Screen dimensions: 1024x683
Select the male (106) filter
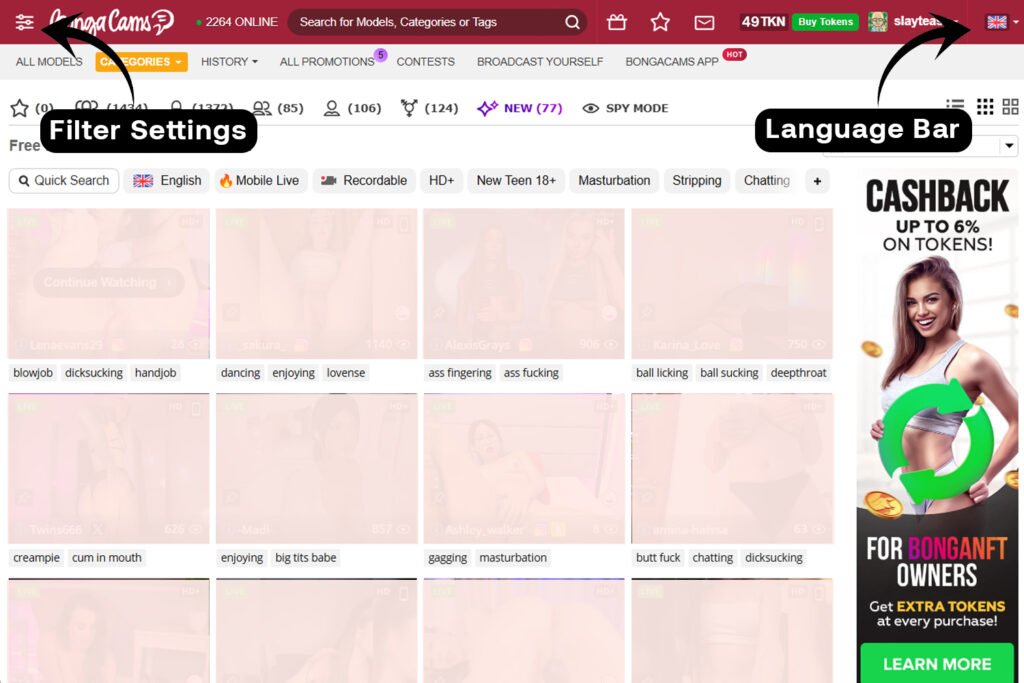click(353, 108)
